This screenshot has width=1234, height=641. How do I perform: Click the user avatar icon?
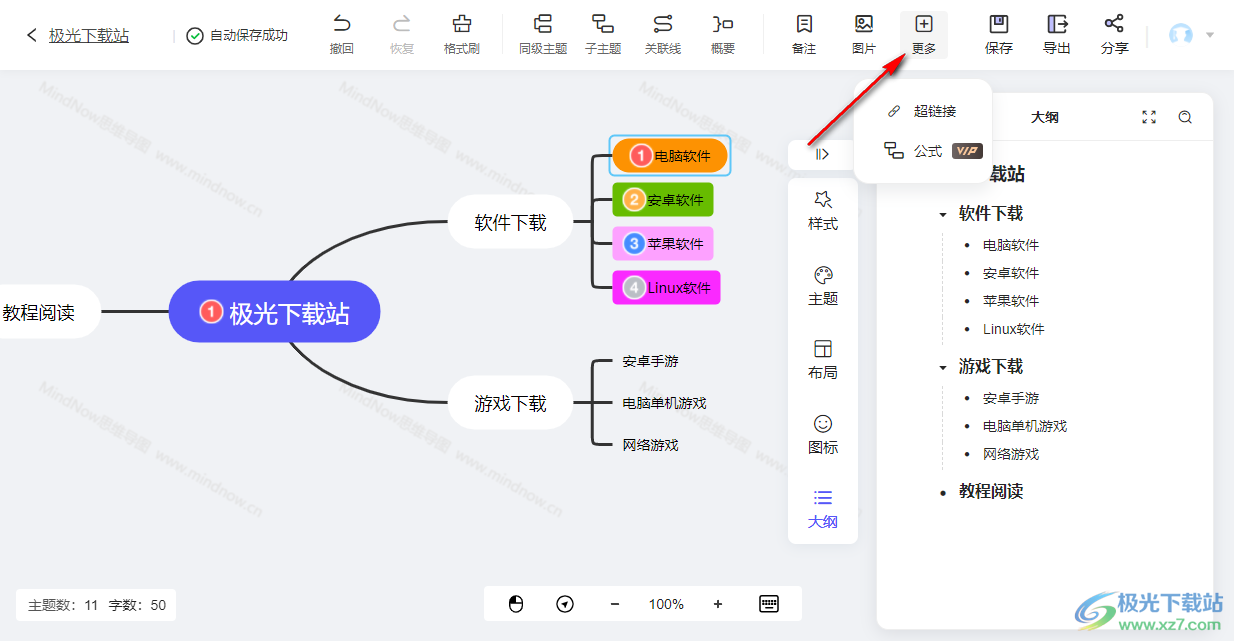click(x=1181, y=35)
